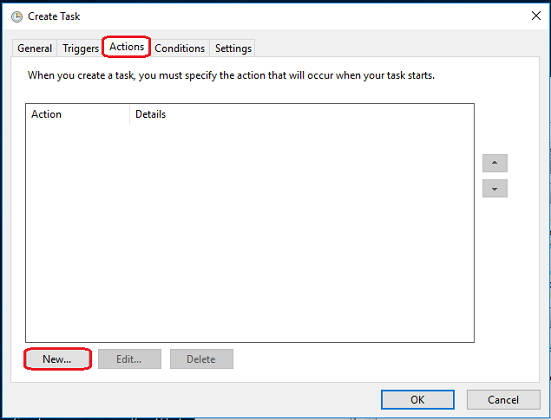Click the move action up arrow button
The image size is (551, 420).
point(495,163)
